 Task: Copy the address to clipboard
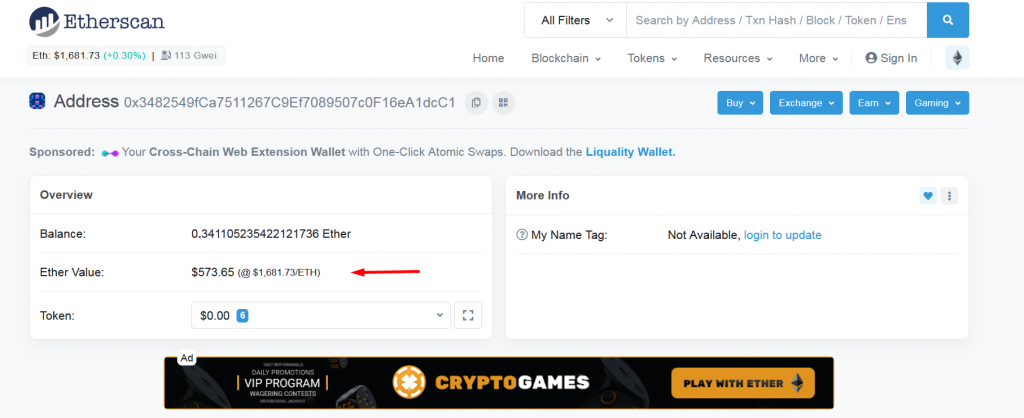pyautogui.click(x=477, y=102)
